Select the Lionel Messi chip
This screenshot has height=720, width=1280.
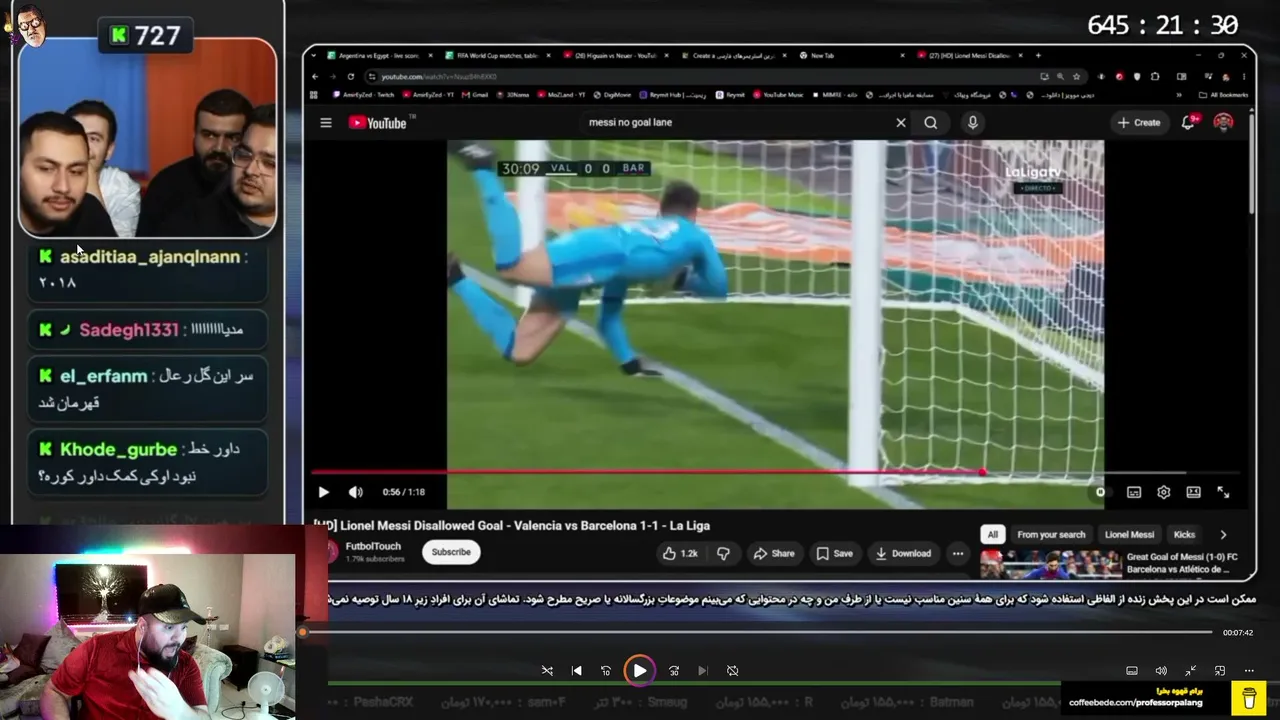[1129, 534]
